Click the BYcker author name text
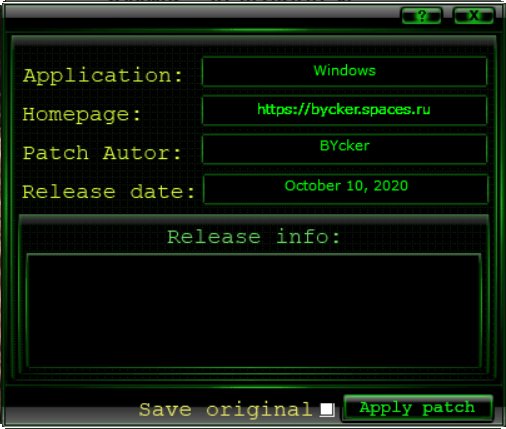Image resolution: width=506 pixels, height=429 pixels. pos(345,146)
